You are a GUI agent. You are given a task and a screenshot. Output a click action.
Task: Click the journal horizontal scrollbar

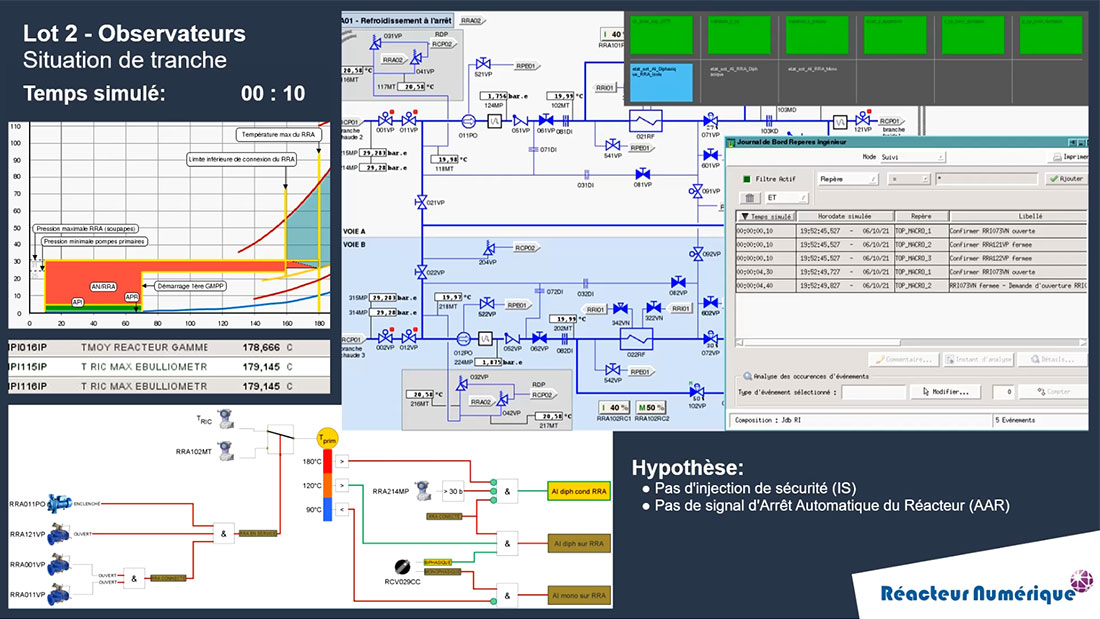(x=911, y=342)
